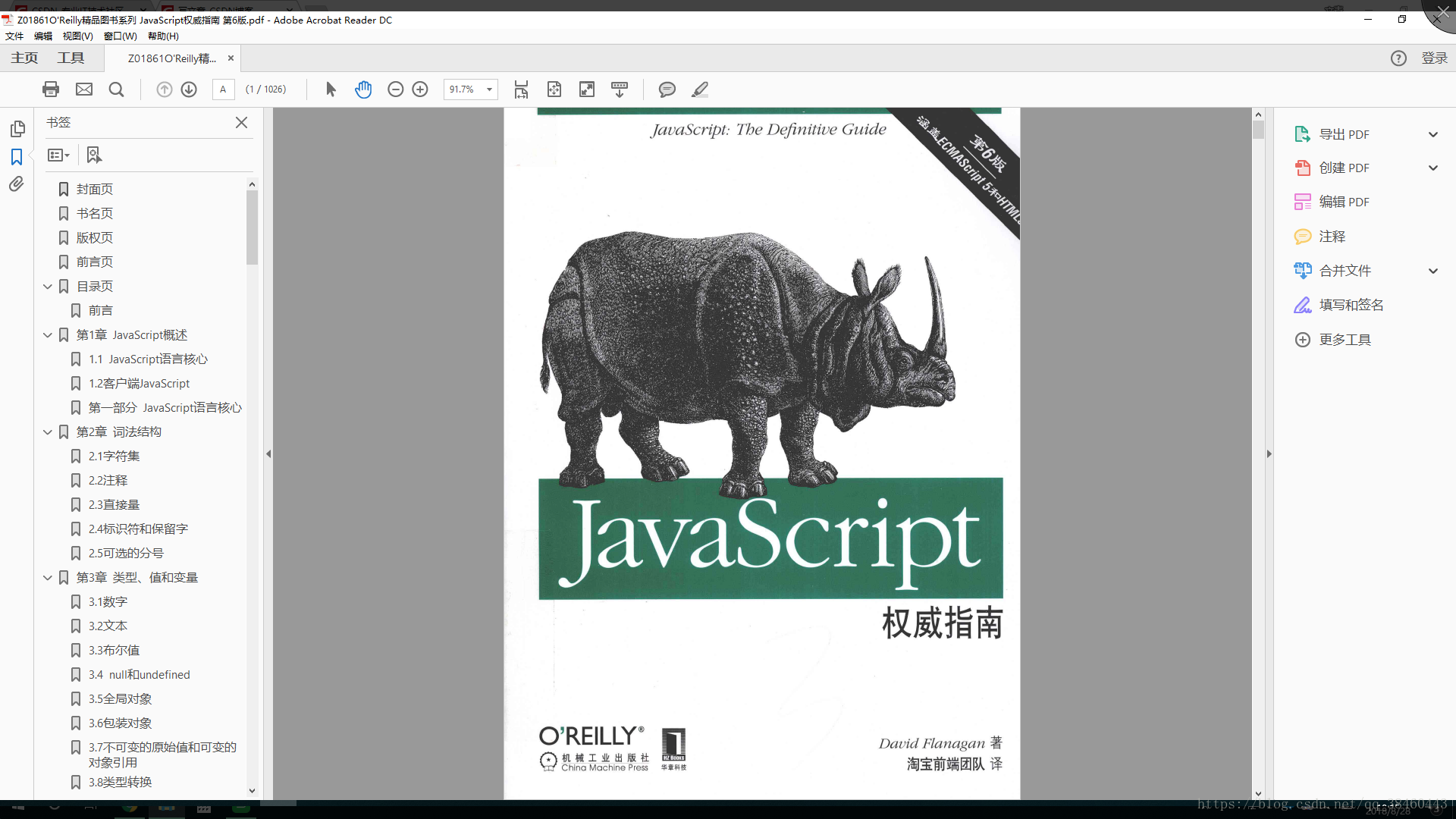Open attachments paperclip panel
The height and width of the screenshot is (819, 1456).
(17, 184)
